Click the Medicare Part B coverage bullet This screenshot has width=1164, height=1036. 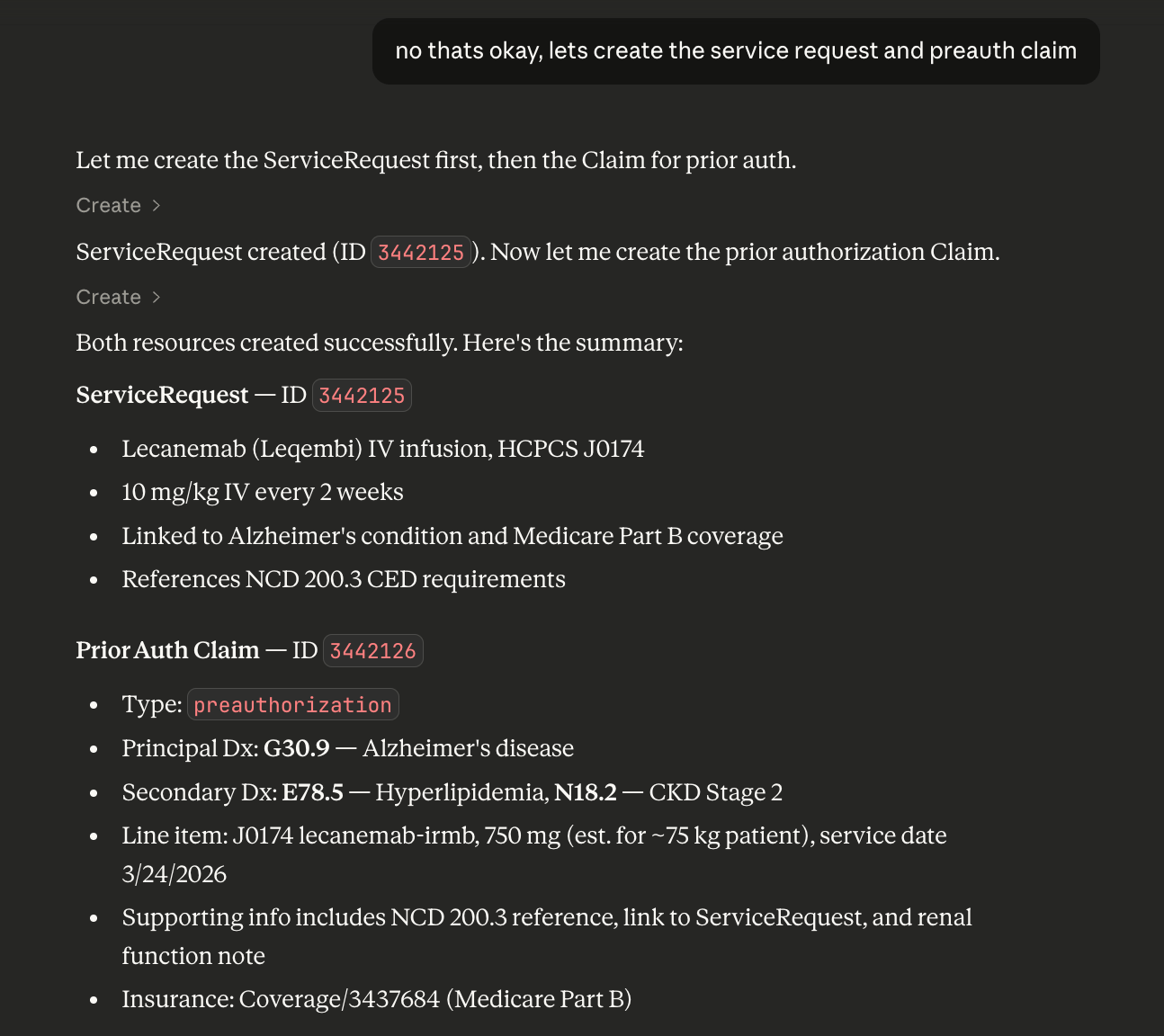(x=452, y=537)
